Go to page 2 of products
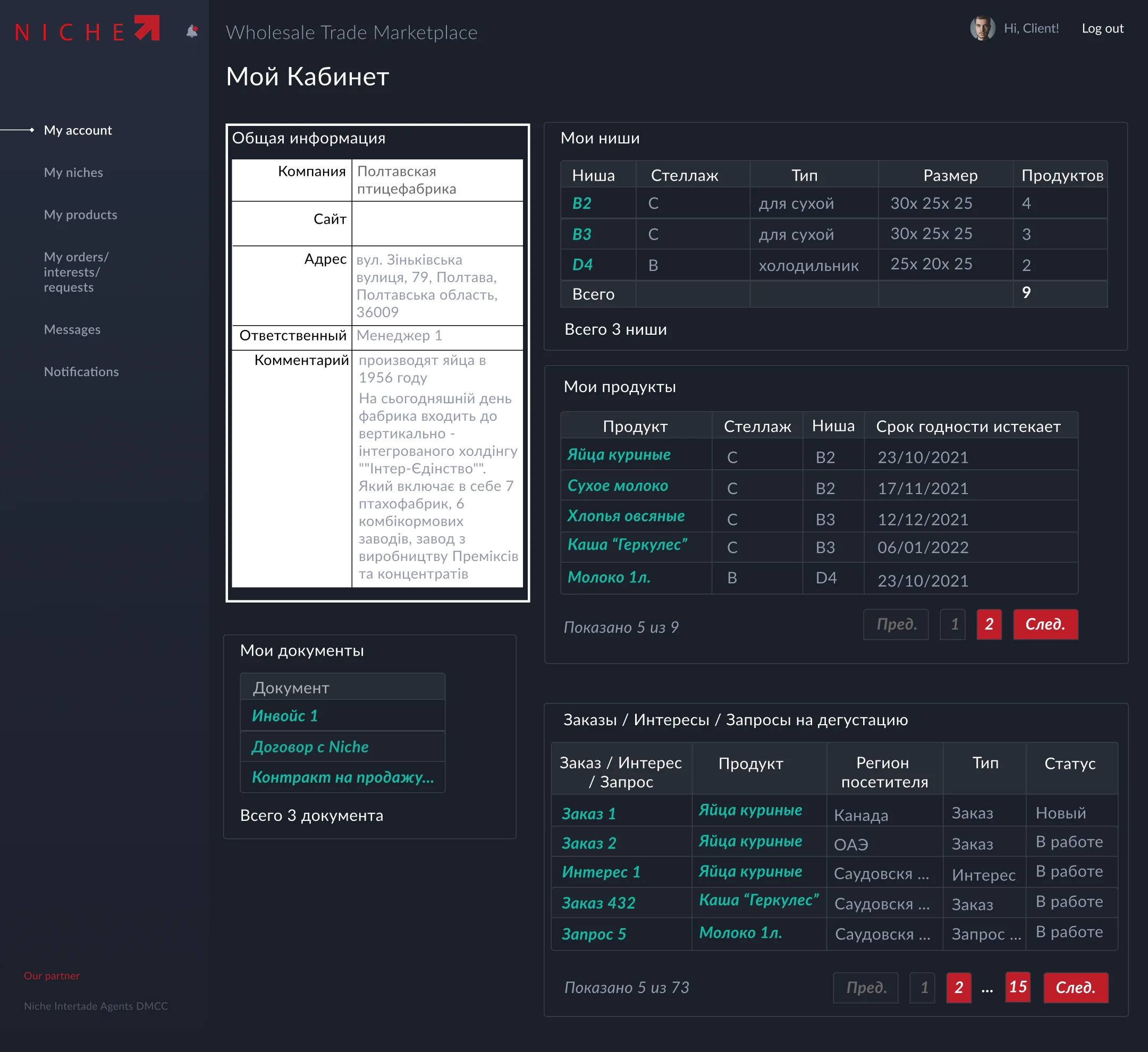 [989, 624]
